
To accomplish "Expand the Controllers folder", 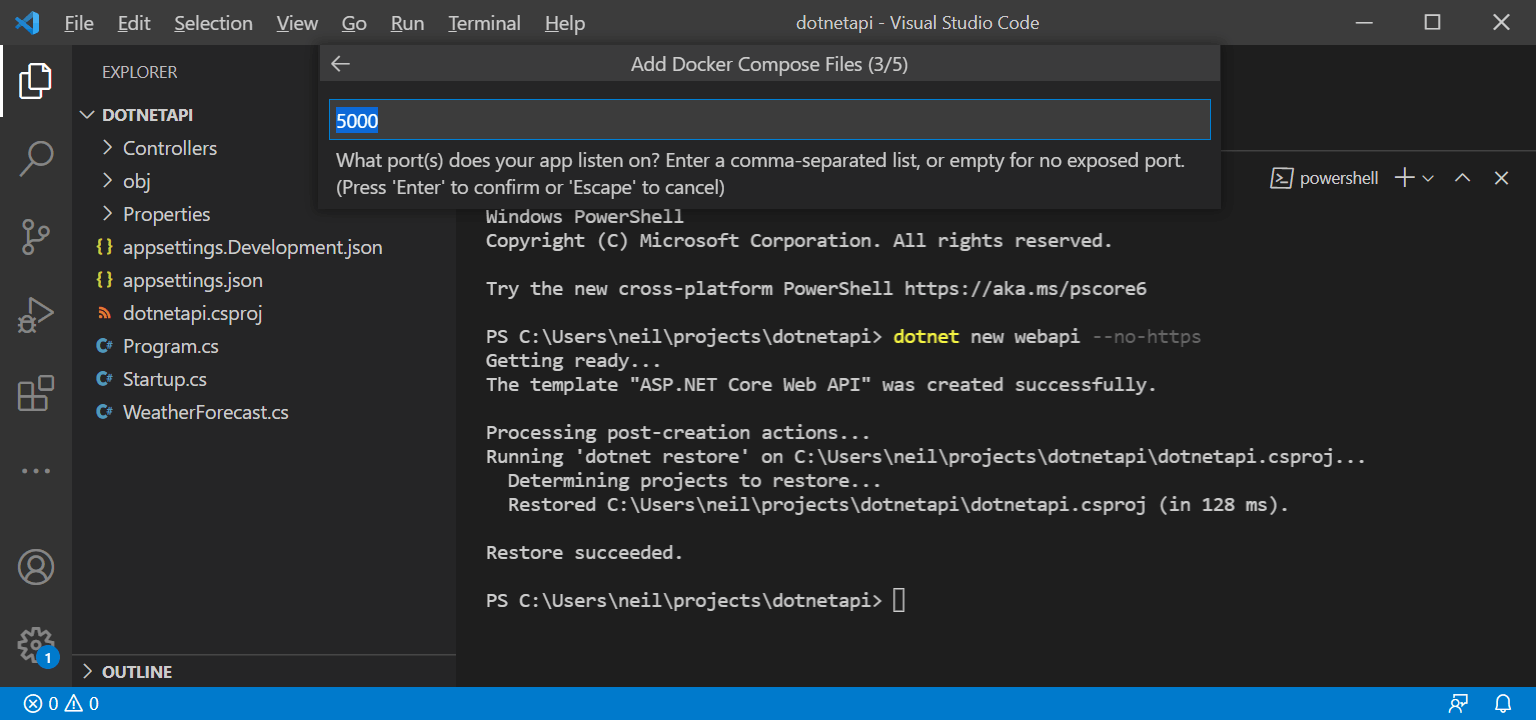I will 169,148.
